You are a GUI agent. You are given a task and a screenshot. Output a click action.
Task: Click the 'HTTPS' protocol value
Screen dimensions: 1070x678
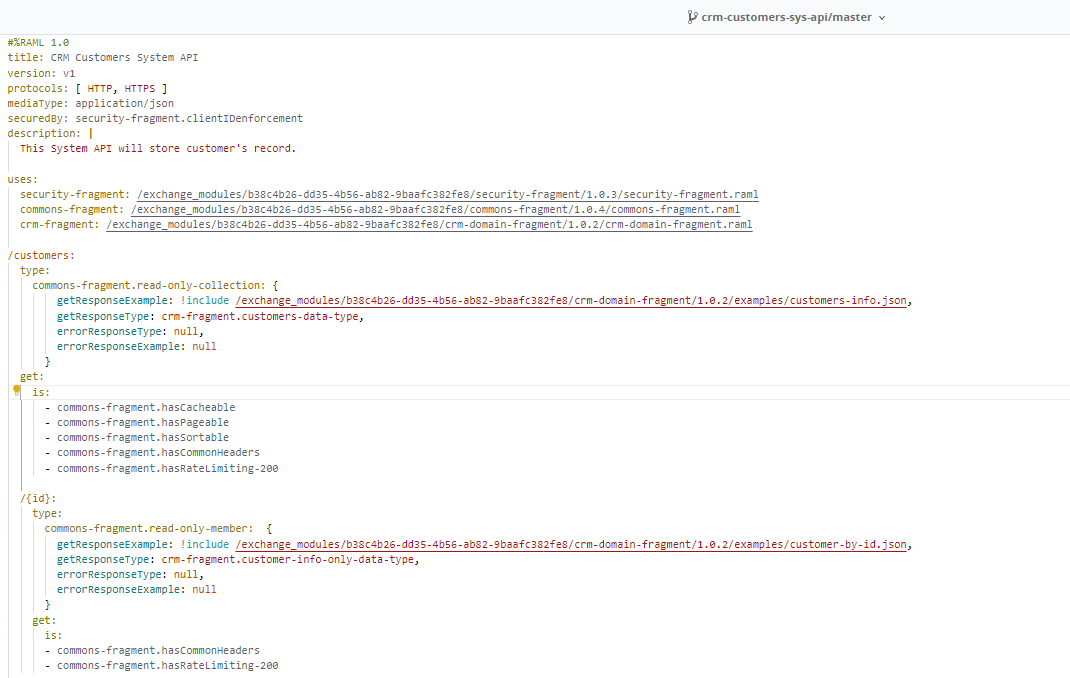pos(140,88)
